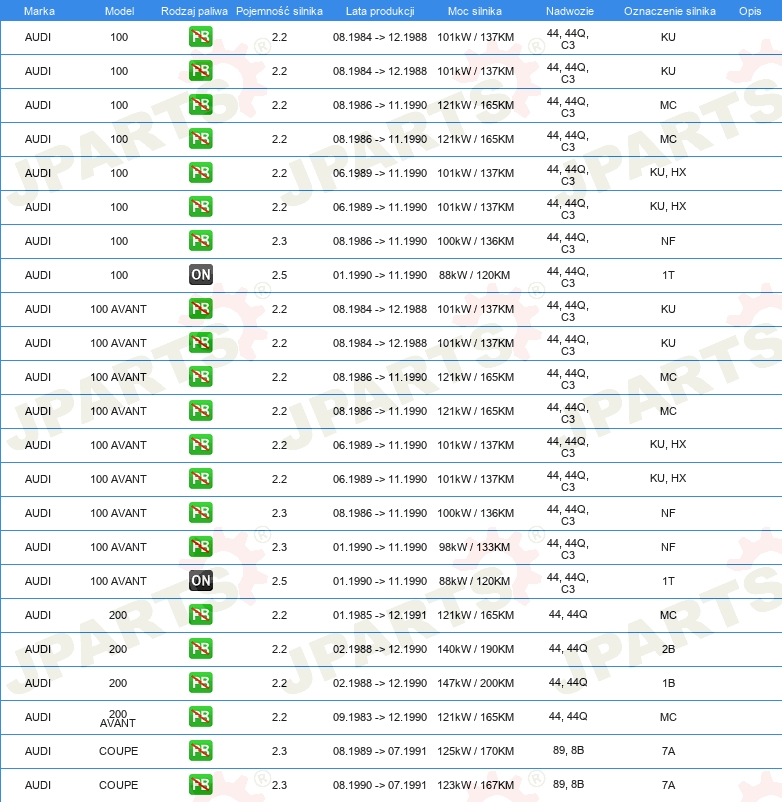The image size is (782, 802).
Task: Click the Model column header
Action: [119, 11]
